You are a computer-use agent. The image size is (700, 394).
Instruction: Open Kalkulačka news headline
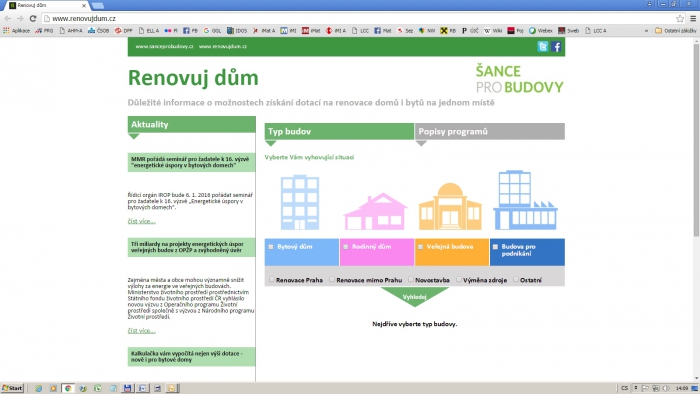point(192,357)
